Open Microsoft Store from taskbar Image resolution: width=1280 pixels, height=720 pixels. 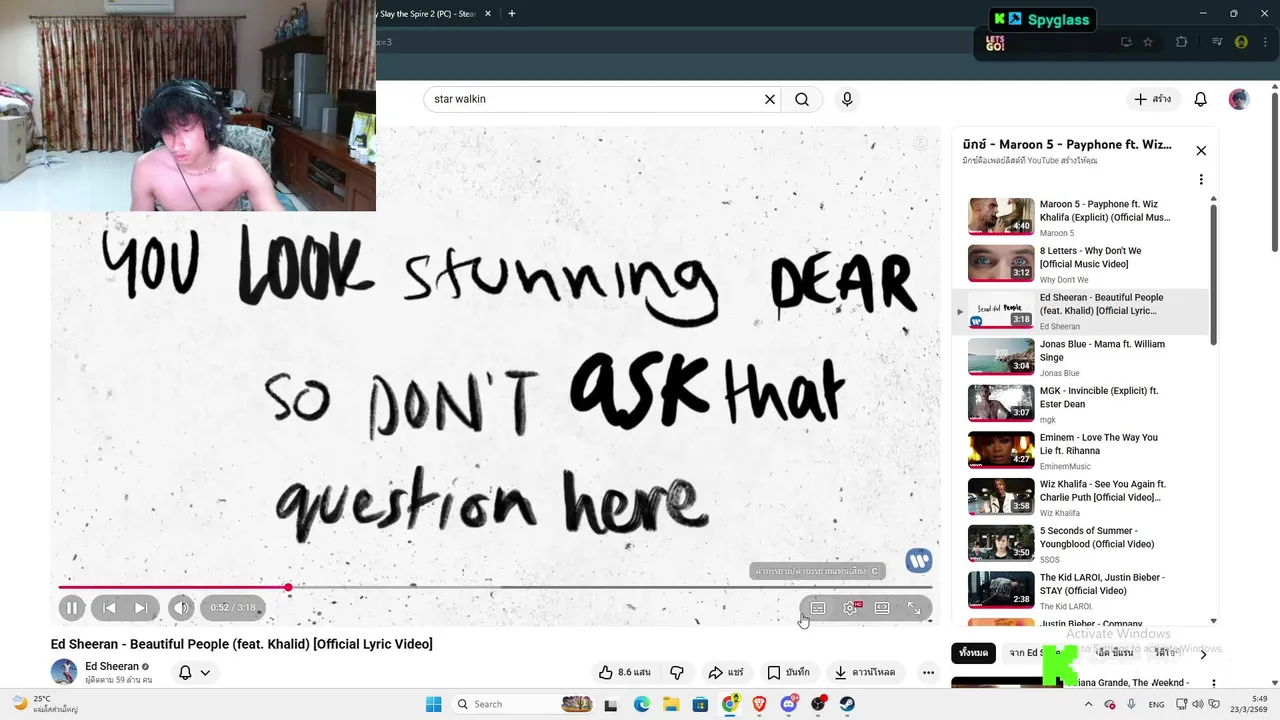(x=700, y=704)
